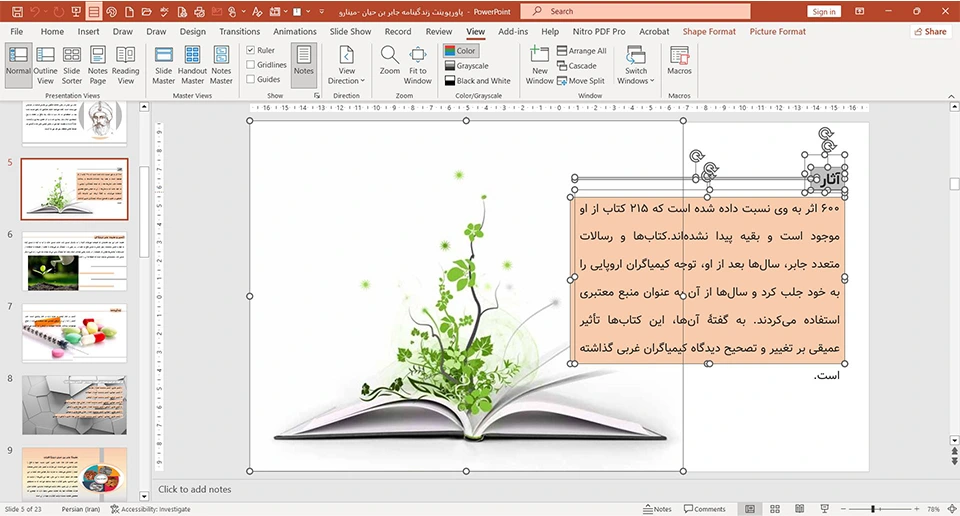This screenshot has height=516, width=960.
Task: Click the Ribbon Display Options icon in title bar
Action: point(860,11)
